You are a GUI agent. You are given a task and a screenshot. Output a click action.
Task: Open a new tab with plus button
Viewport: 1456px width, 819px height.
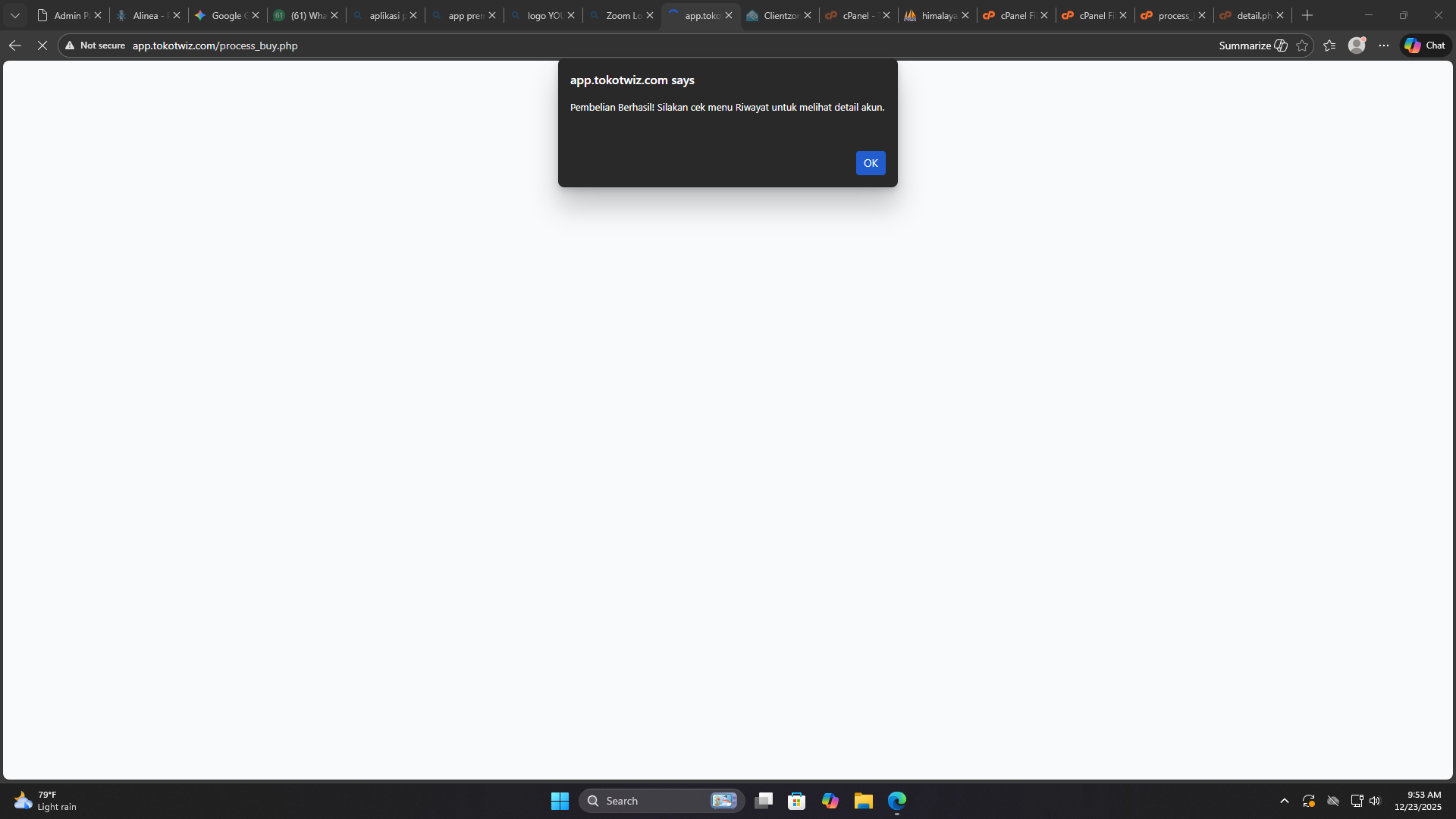click(1307, 15)
